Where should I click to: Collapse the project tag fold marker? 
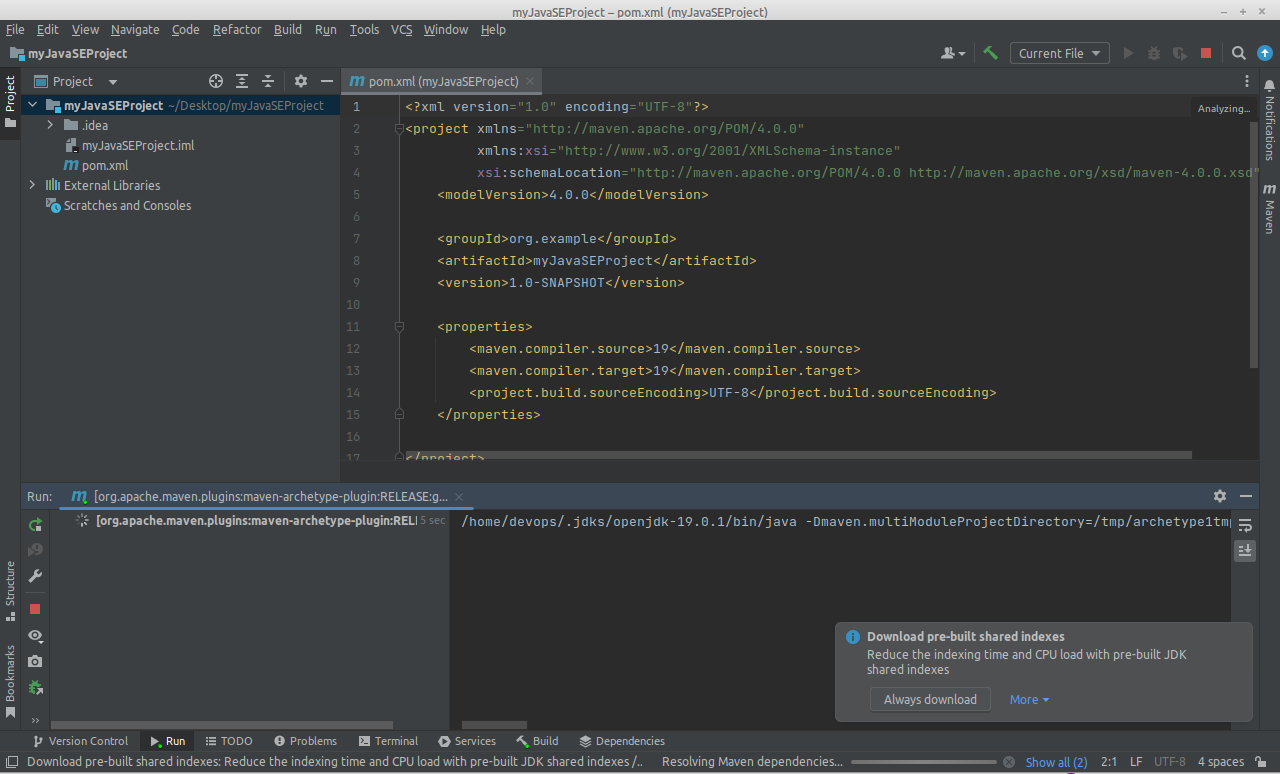point(399,129)
